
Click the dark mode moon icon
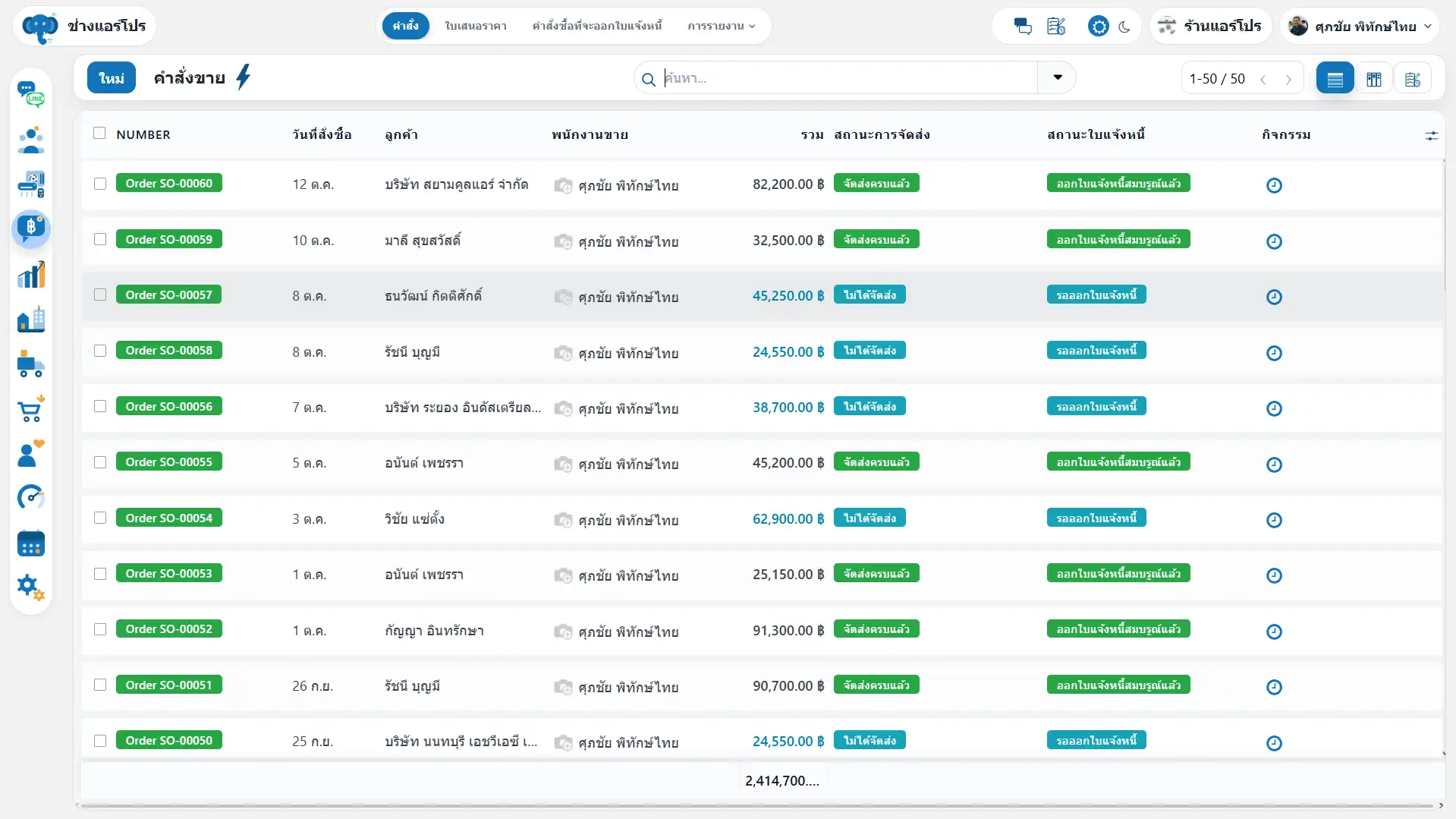tap(1124, 27)
